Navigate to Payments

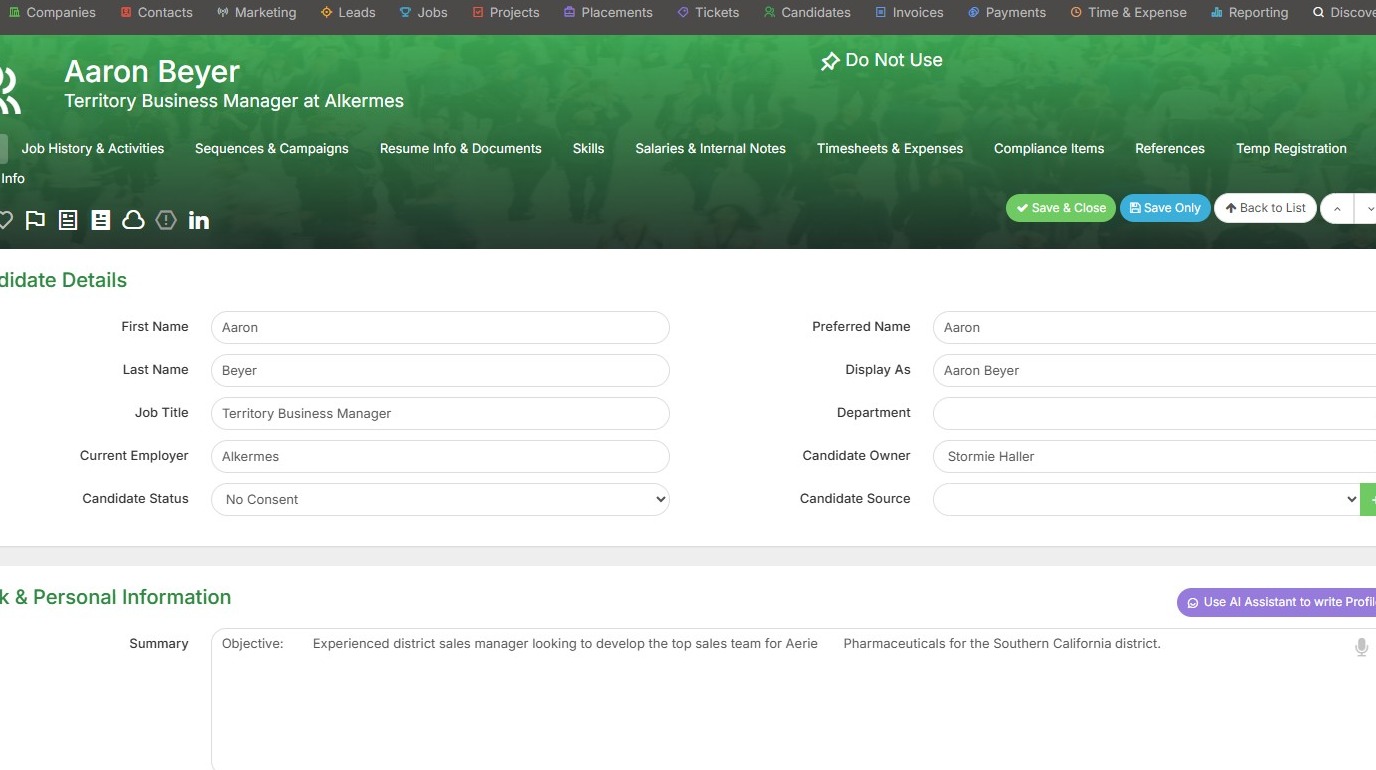point(1007,13)
